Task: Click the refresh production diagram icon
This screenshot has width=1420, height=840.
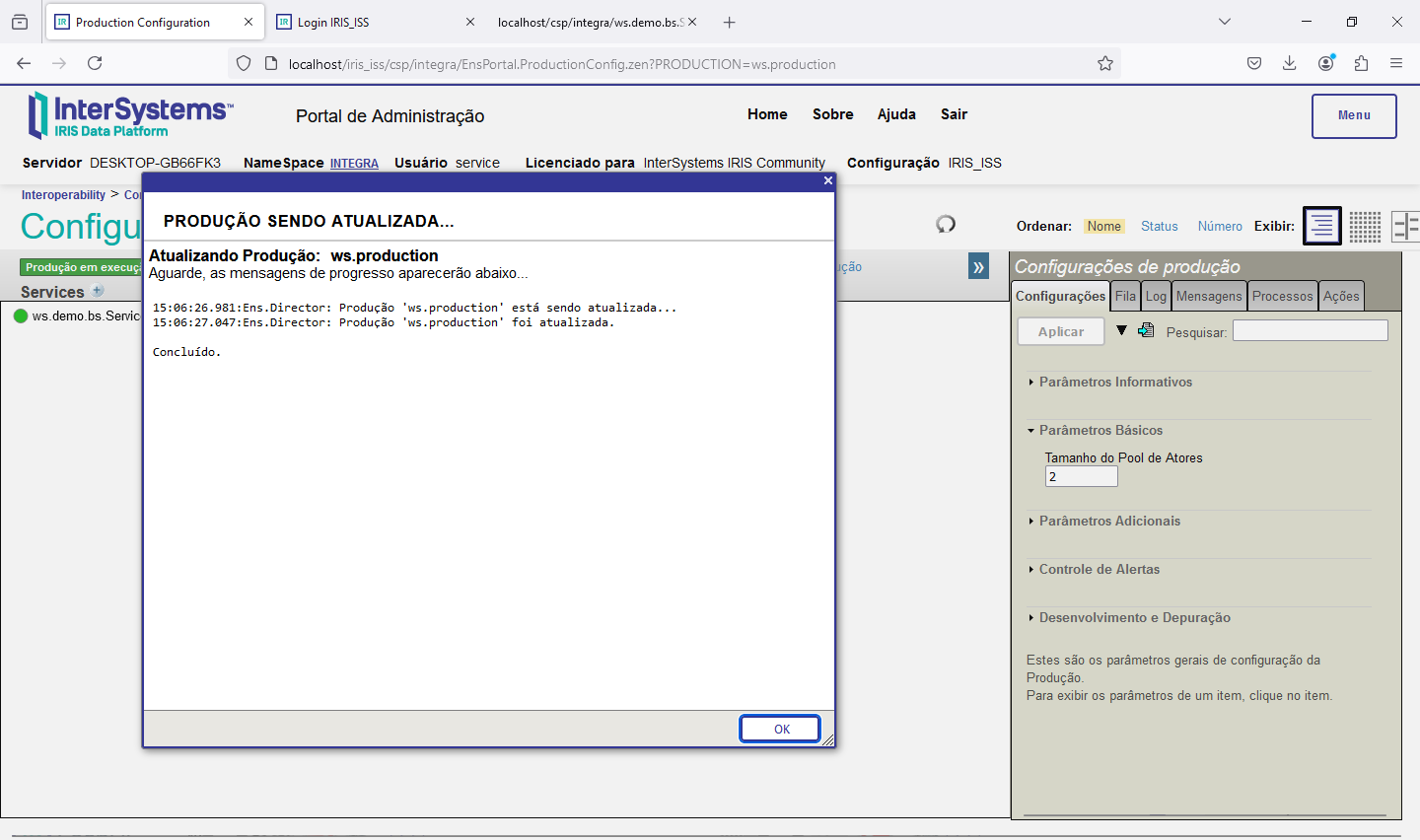Action: coord(946,224)
